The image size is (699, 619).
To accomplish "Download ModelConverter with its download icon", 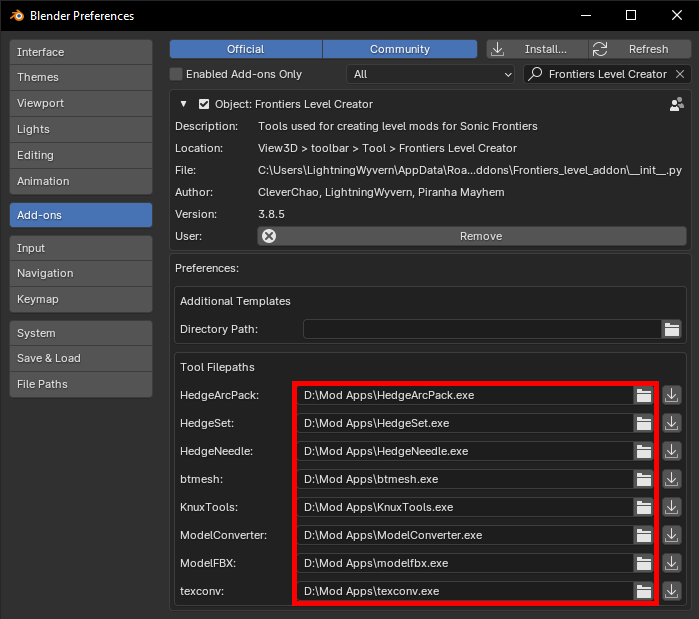I will click(671, 535).
